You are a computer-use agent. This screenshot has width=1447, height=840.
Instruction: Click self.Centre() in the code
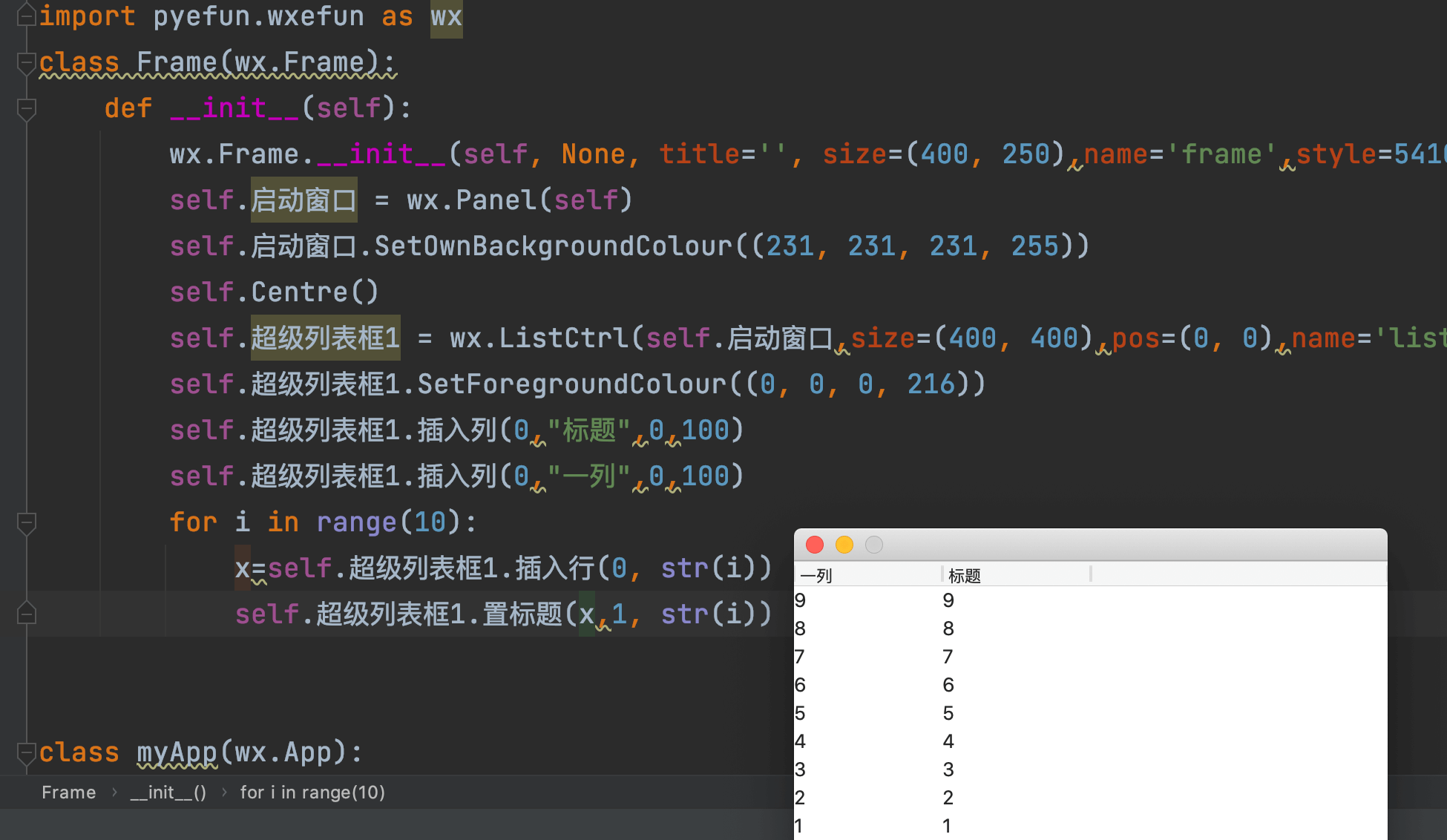(x=275, y=292)
